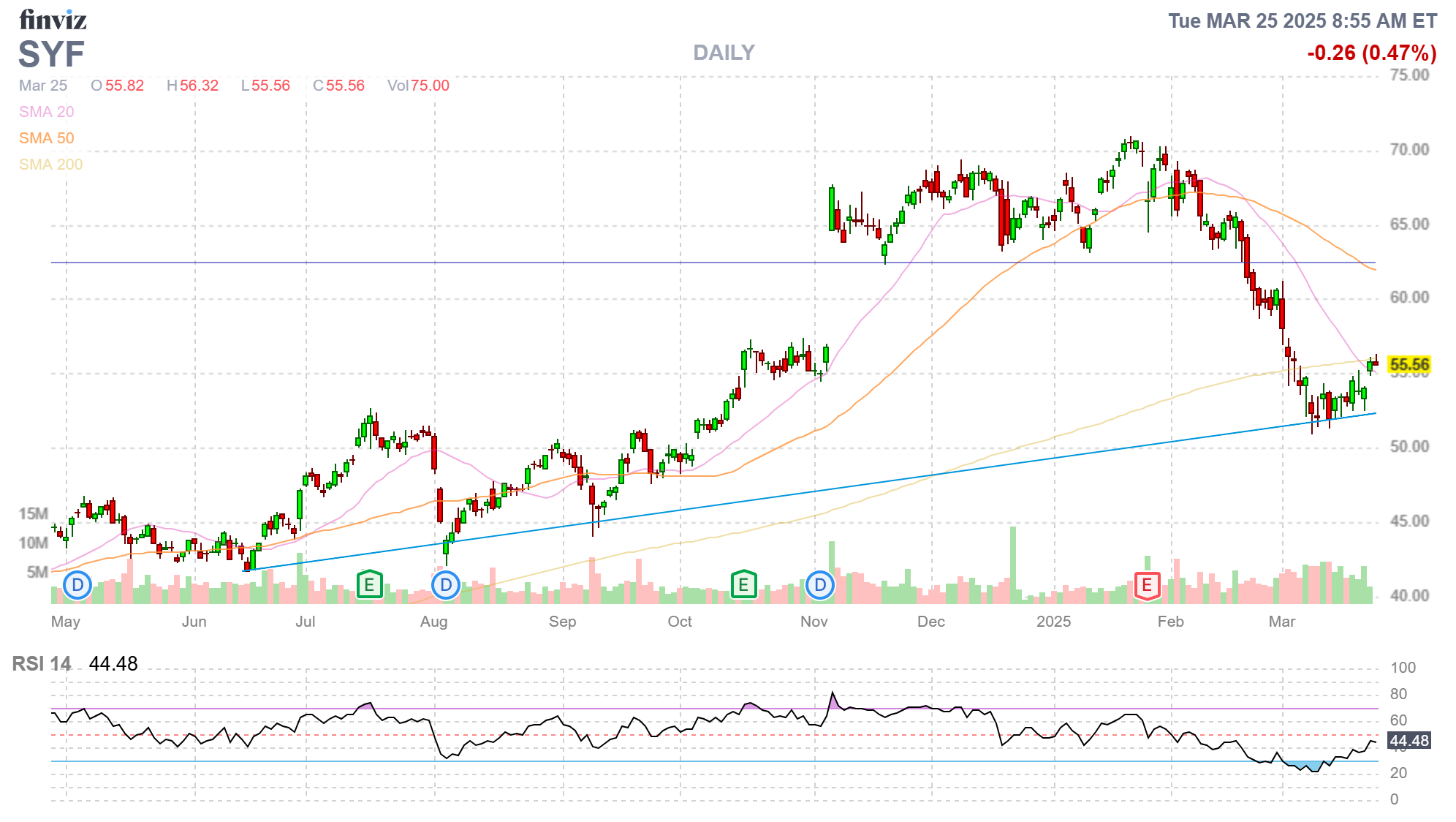Viewport: 1456px width, 822px height.
Task: Click the Mar 25 date readout
Action: tap(43, 86)
